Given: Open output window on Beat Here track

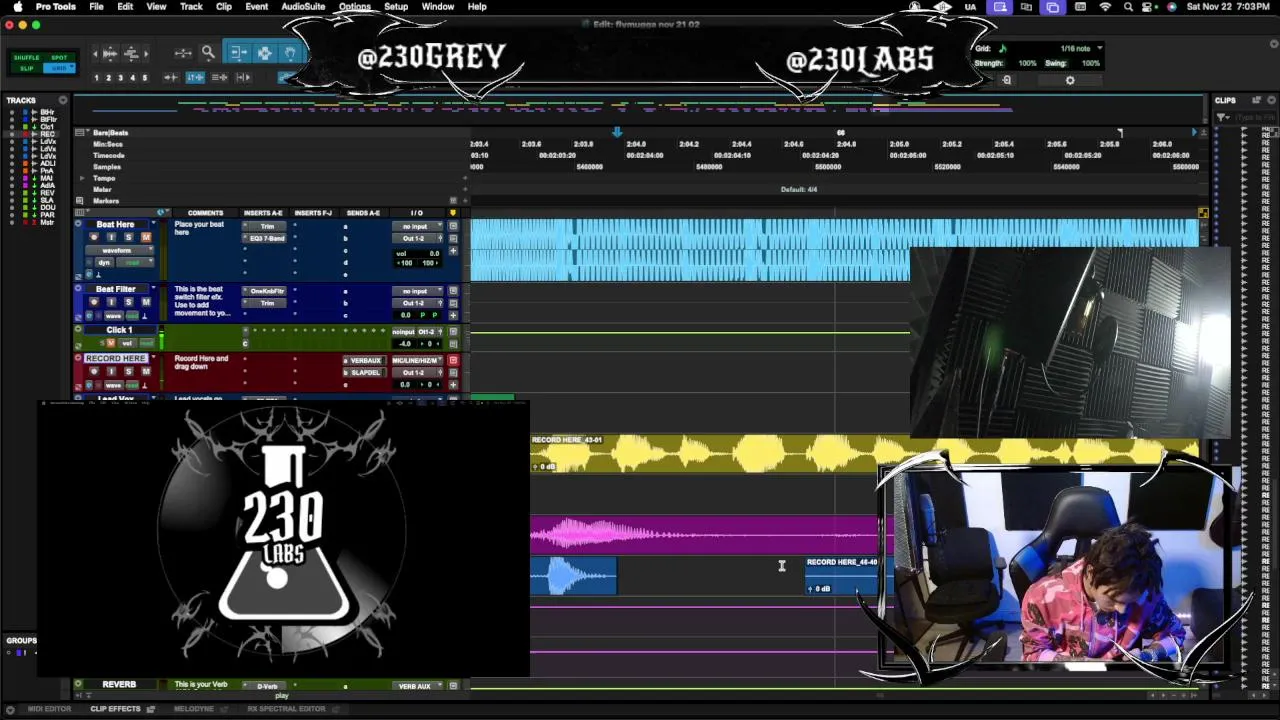Looking at the screenshot, I should point(441,238).
